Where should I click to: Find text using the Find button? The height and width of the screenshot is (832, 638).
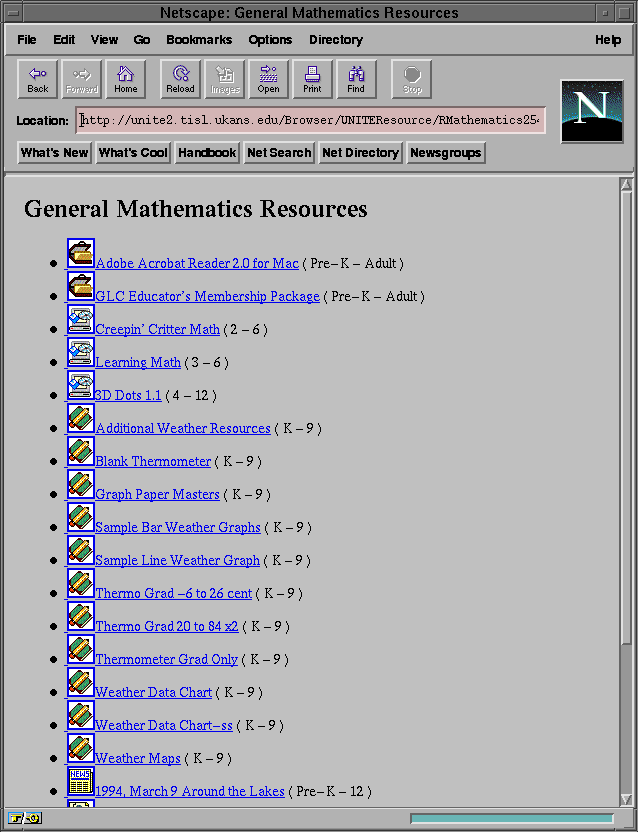coord(357,80)
